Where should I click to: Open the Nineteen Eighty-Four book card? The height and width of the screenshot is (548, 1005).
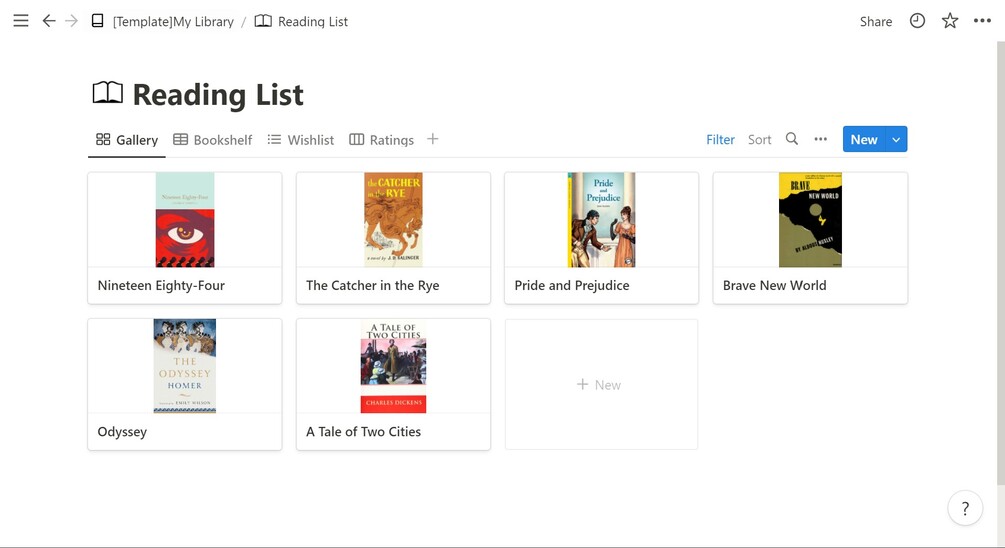pyautogui.click(x=185, y=238)
